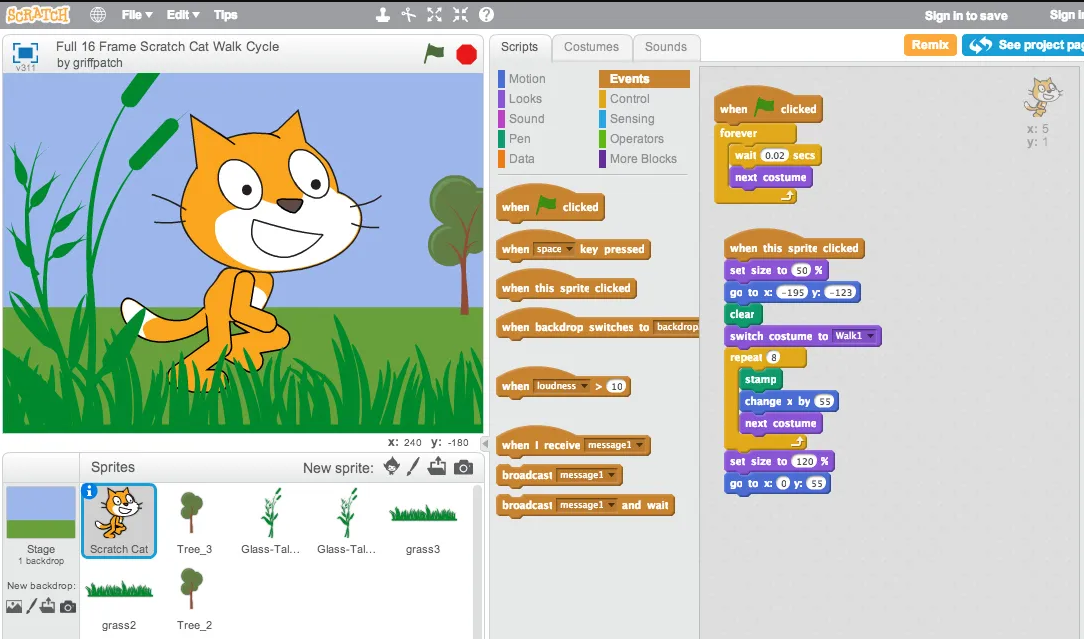The image size is (1084, 639).
Task: Open message1 dropdown in when I receive
Action: (615, 445)
